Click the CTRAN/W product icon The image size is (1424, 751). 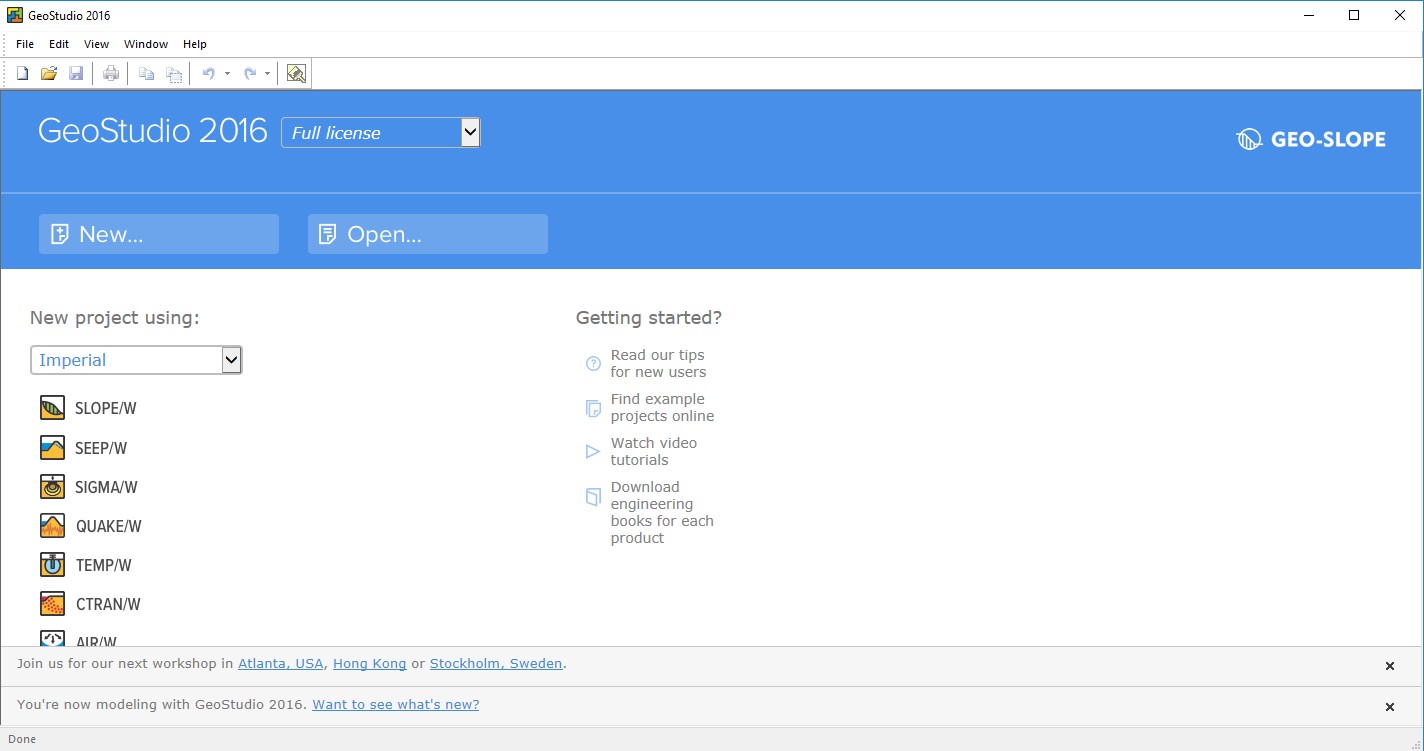(52, 603)
